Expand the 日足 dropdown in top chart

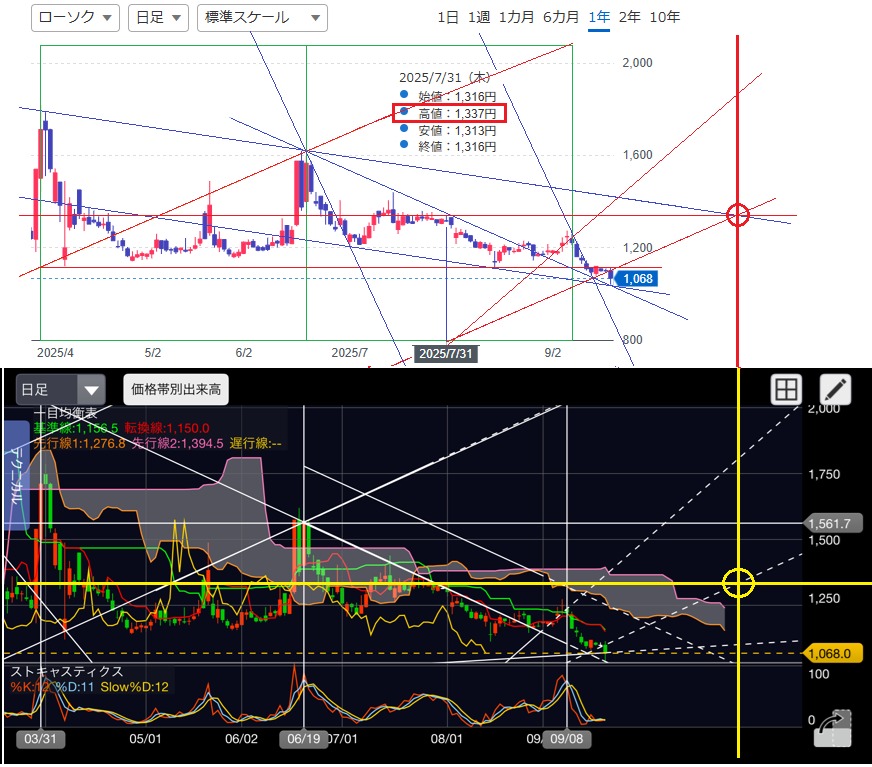point(158,17)
